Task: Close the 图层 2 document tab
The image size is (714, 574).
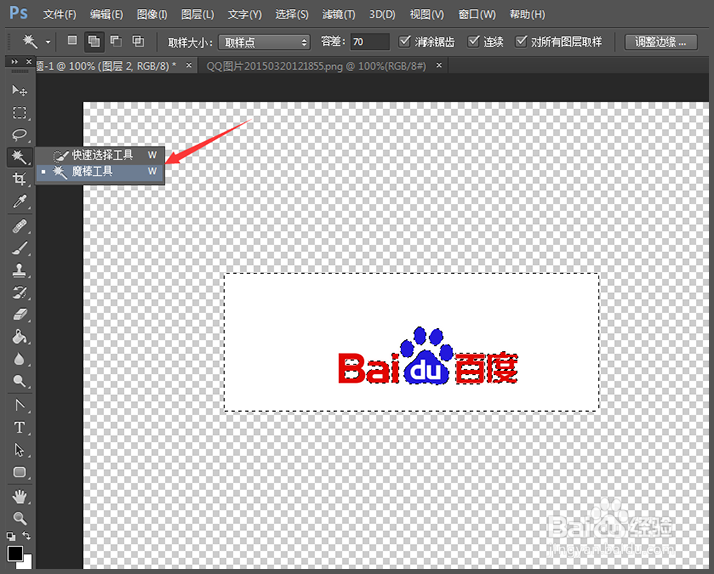Action: pyautogui.click(x=189, y=66)
